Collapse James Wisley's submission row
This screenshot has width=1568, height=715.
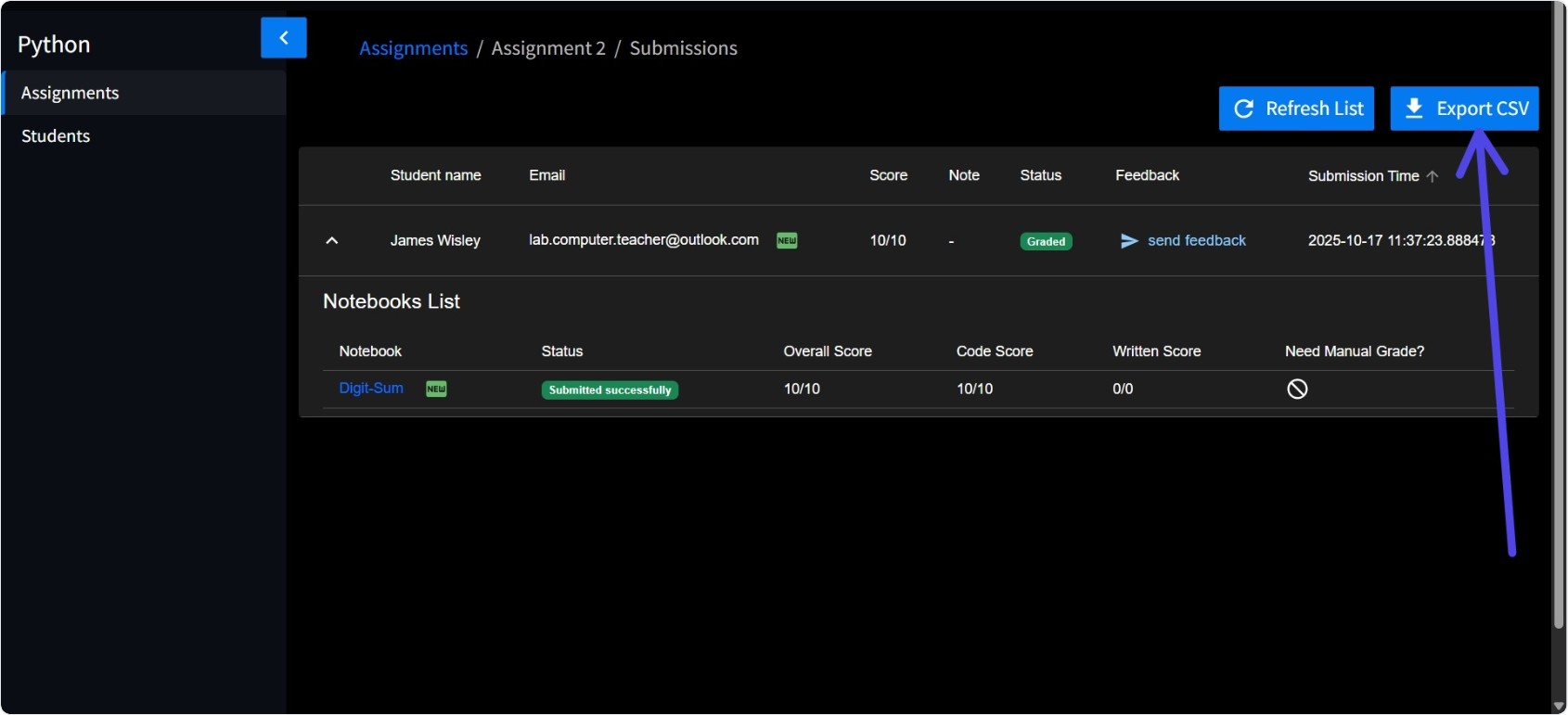332,240
